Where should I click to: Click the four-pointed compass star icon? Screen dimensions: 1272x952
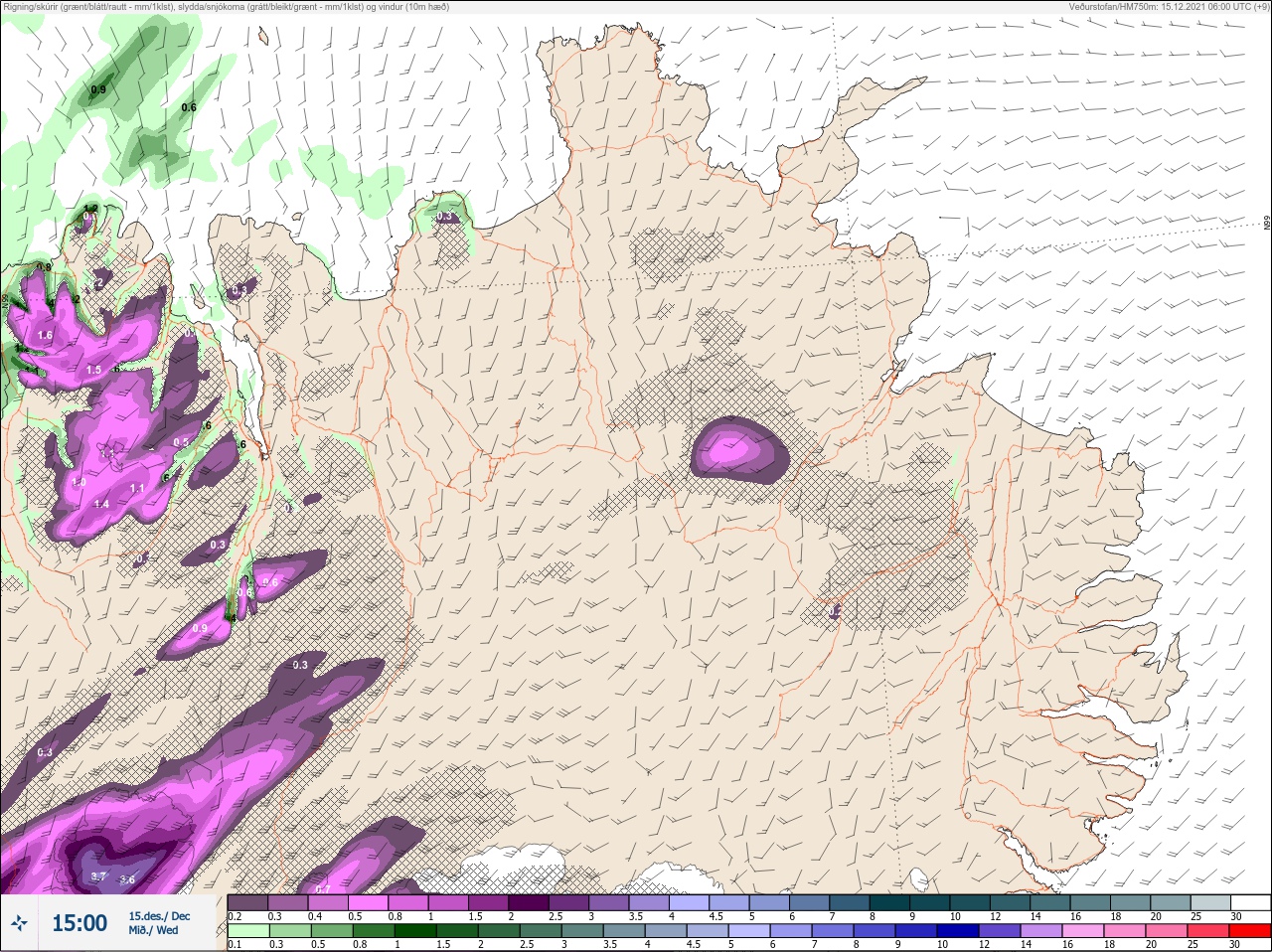tap(18, 923)
